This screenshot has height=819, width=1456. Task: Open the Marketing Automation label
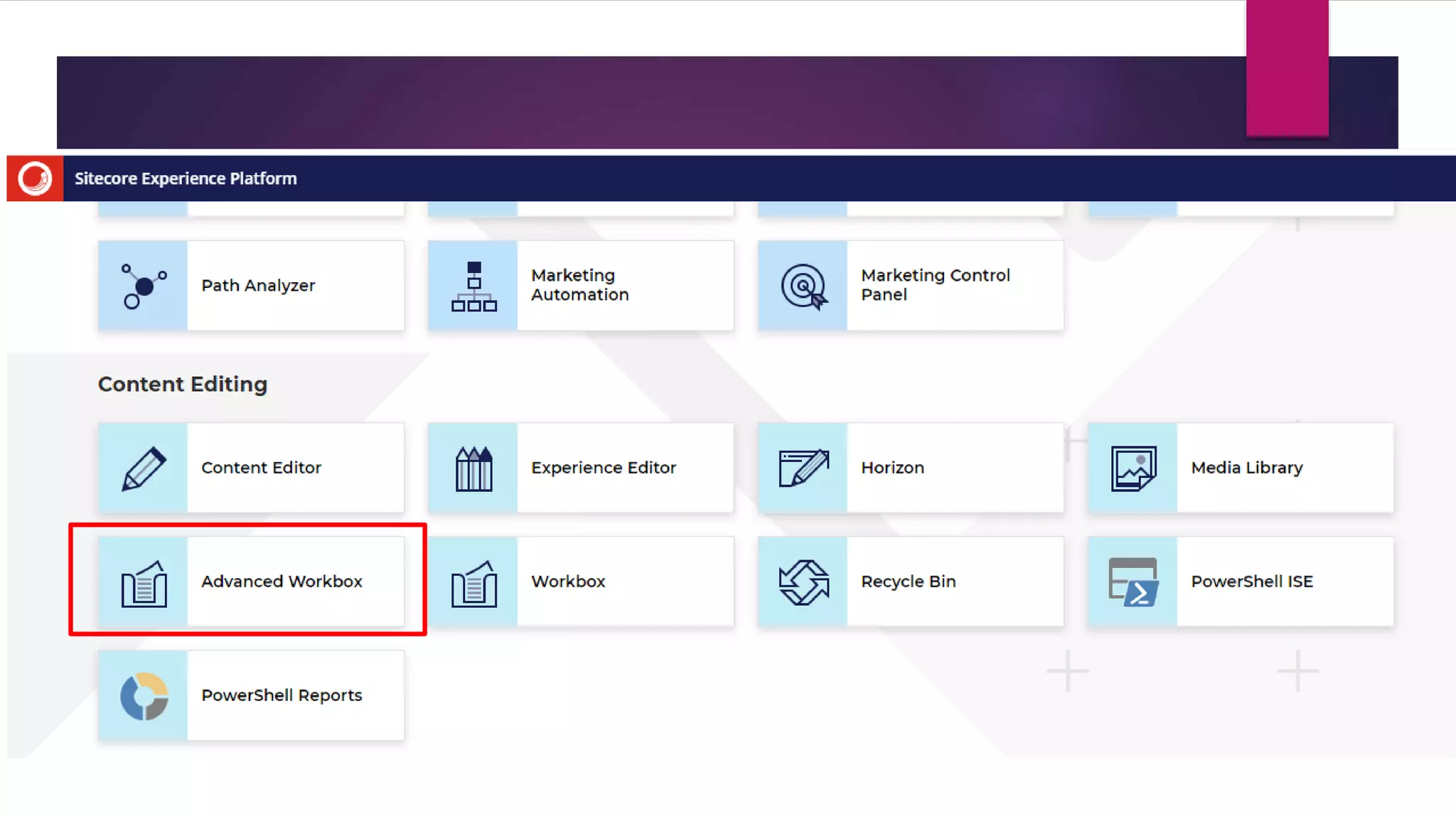tap(579, 285)
